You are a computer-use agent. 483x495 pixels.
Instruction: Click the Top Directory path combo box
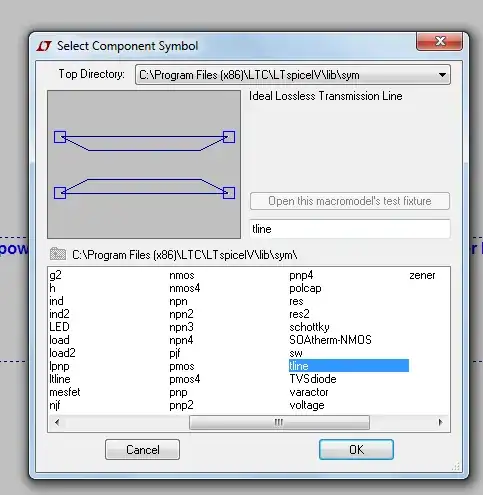point(293,75)
